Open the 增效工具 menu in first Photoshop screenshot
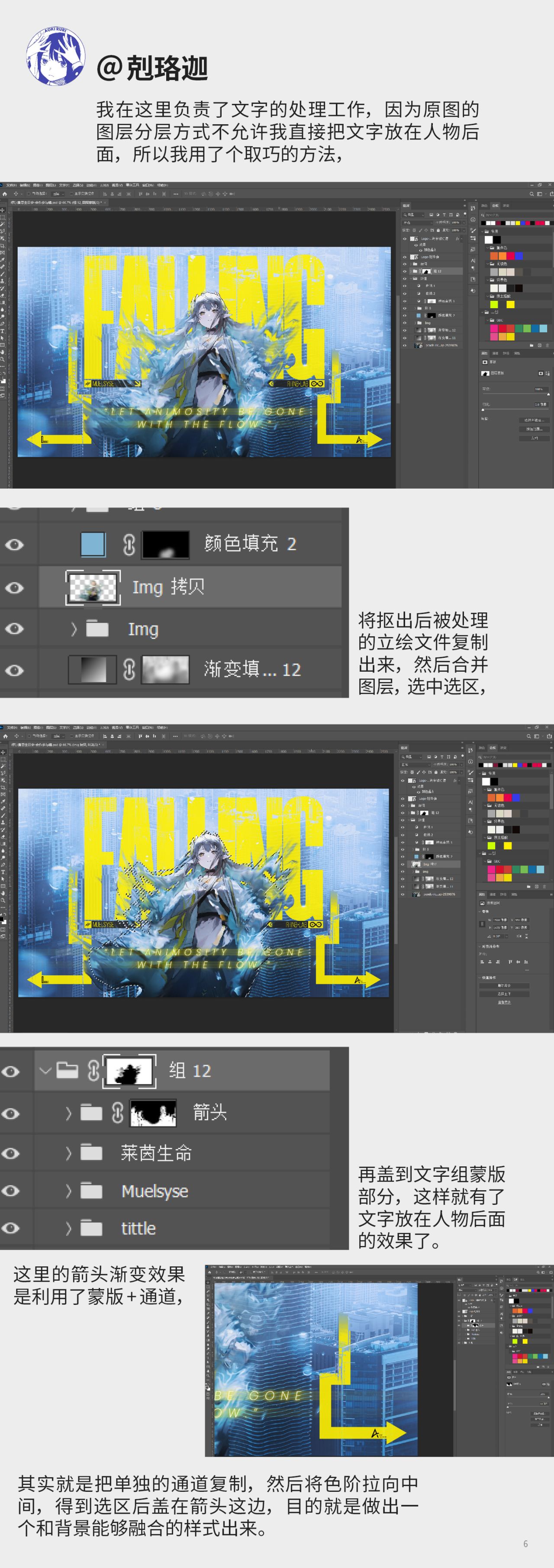Image resolution: width=554 pixels, height=1568 pixels. click(x=133, y=184)
